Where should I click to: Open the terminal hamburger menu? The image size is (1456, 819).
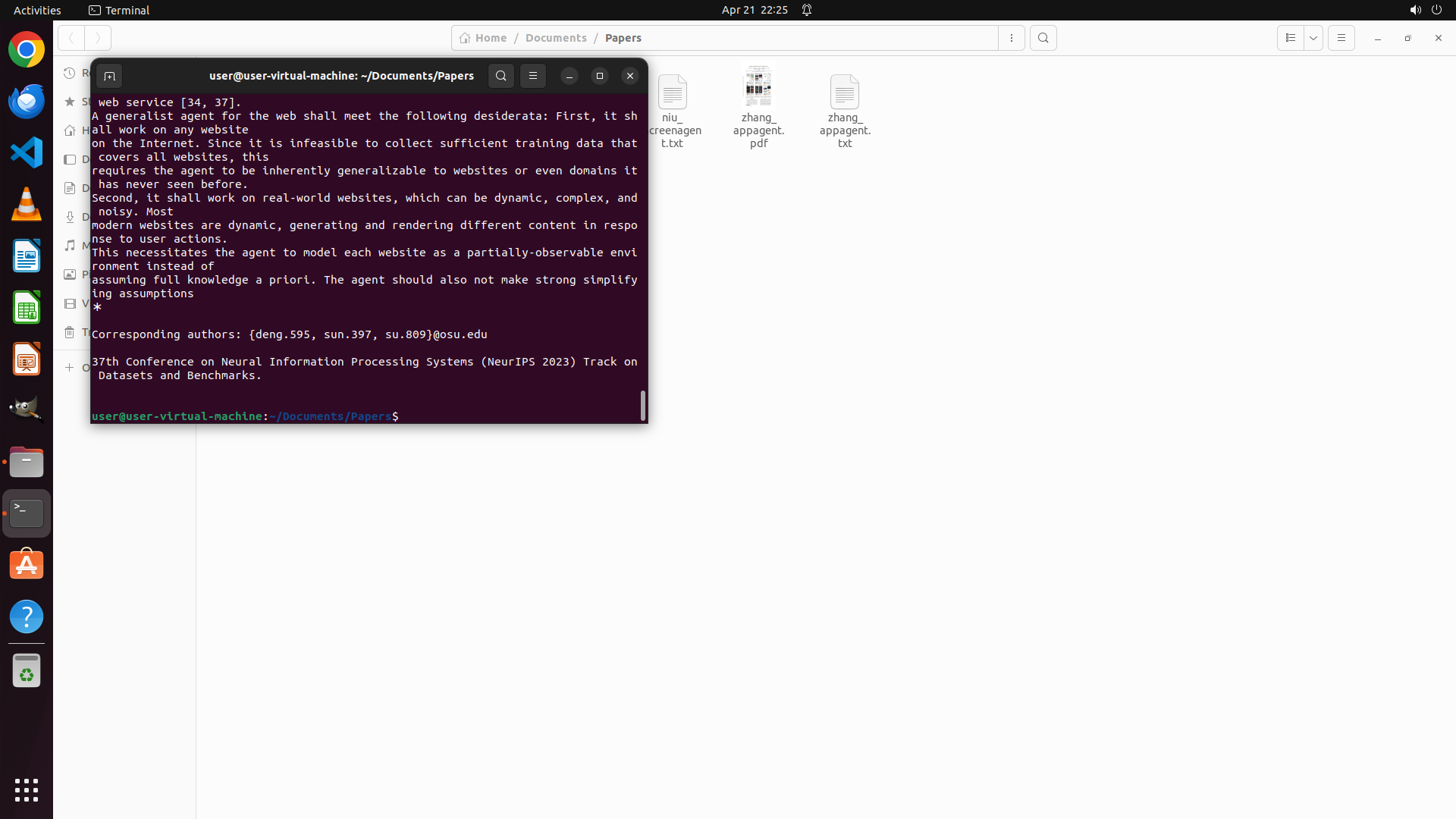pyautogui.click(x=533, y=76)
